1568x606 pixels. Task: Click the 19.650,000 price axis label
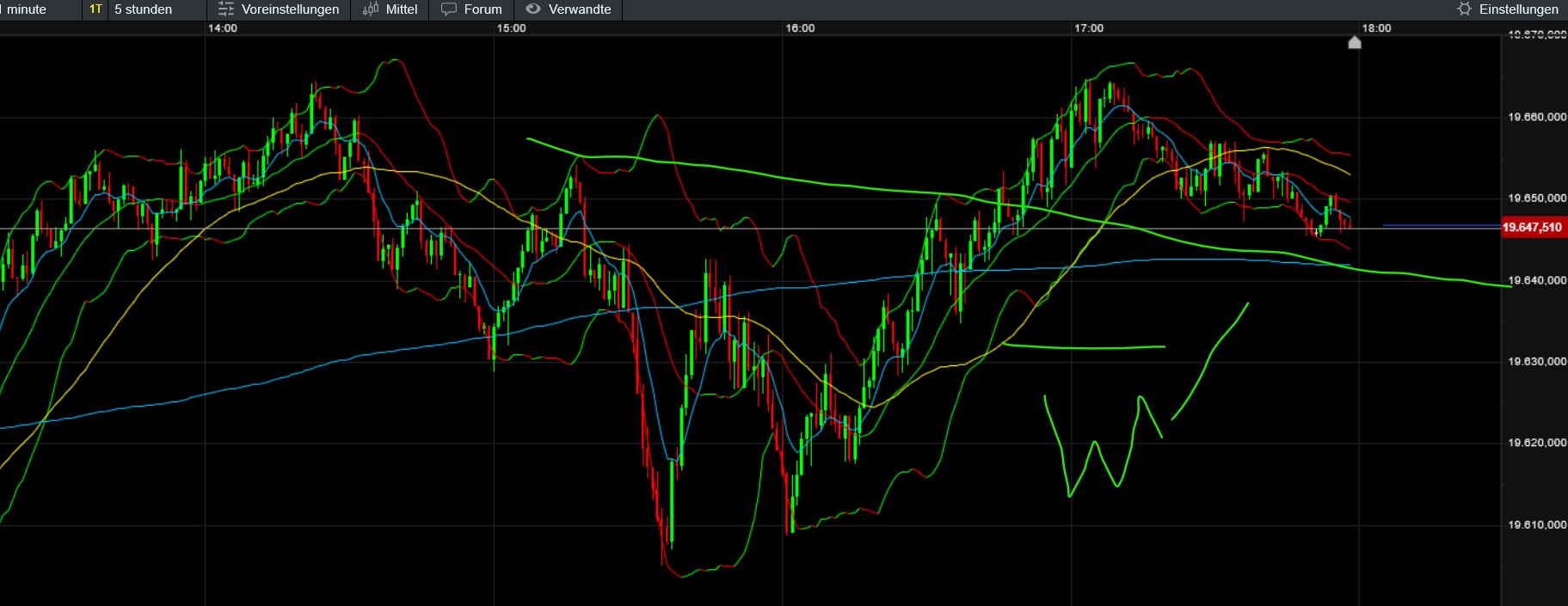[x=1537, y=199]
